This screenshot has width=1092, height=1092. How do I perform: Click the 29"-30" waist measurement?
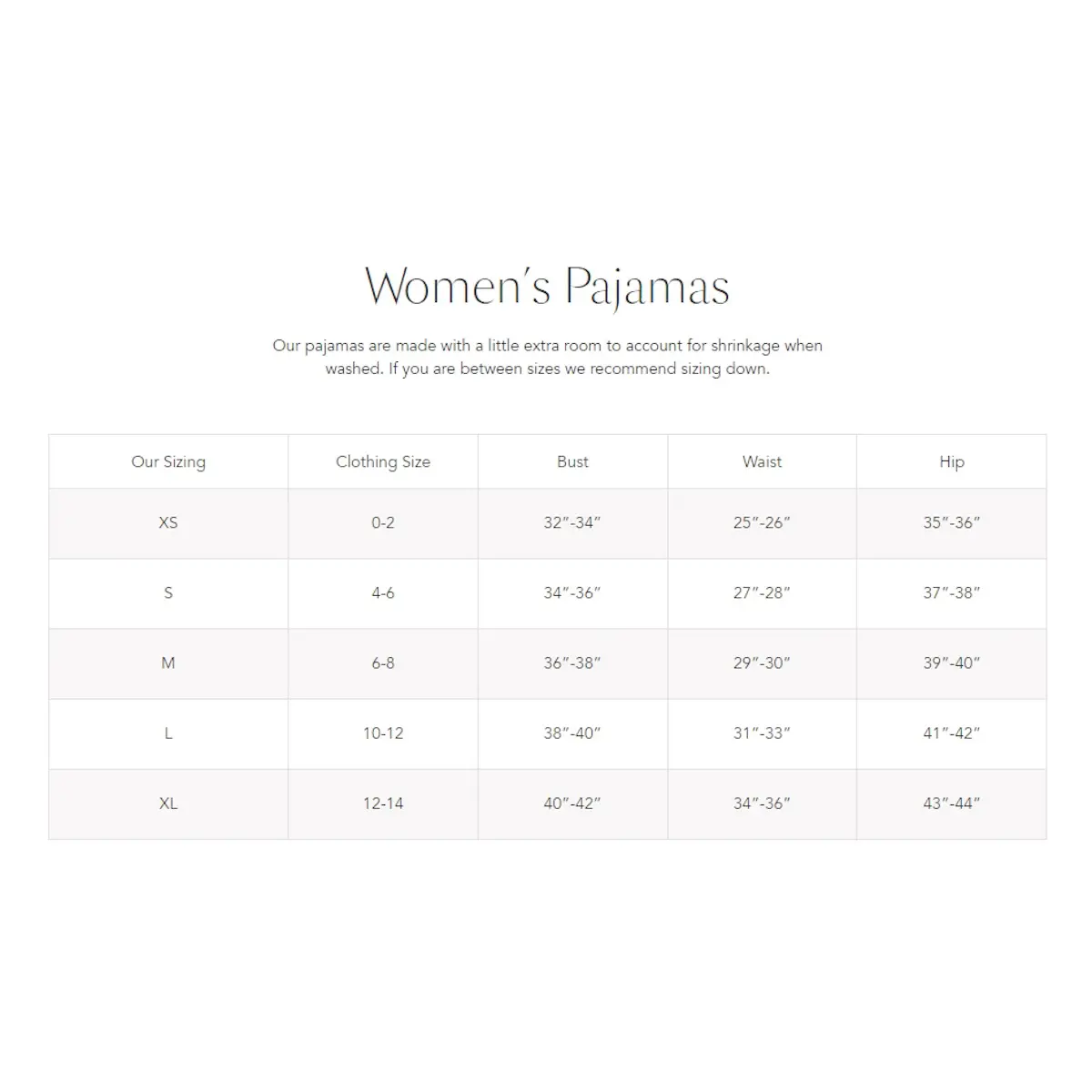tap(762, 662)
